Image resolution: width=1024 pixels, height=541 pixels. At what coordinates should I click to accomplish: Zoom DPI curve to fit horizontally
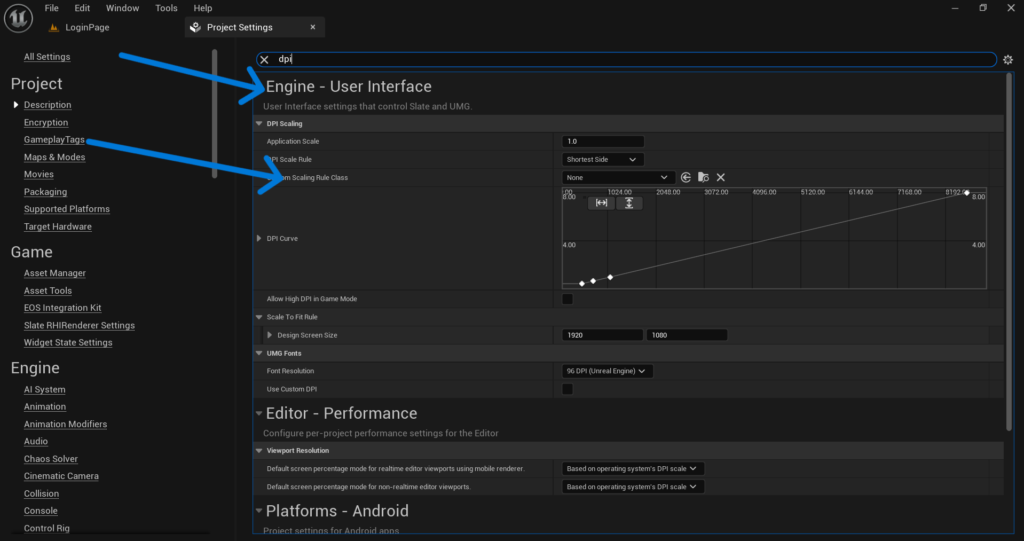(601, 203)
